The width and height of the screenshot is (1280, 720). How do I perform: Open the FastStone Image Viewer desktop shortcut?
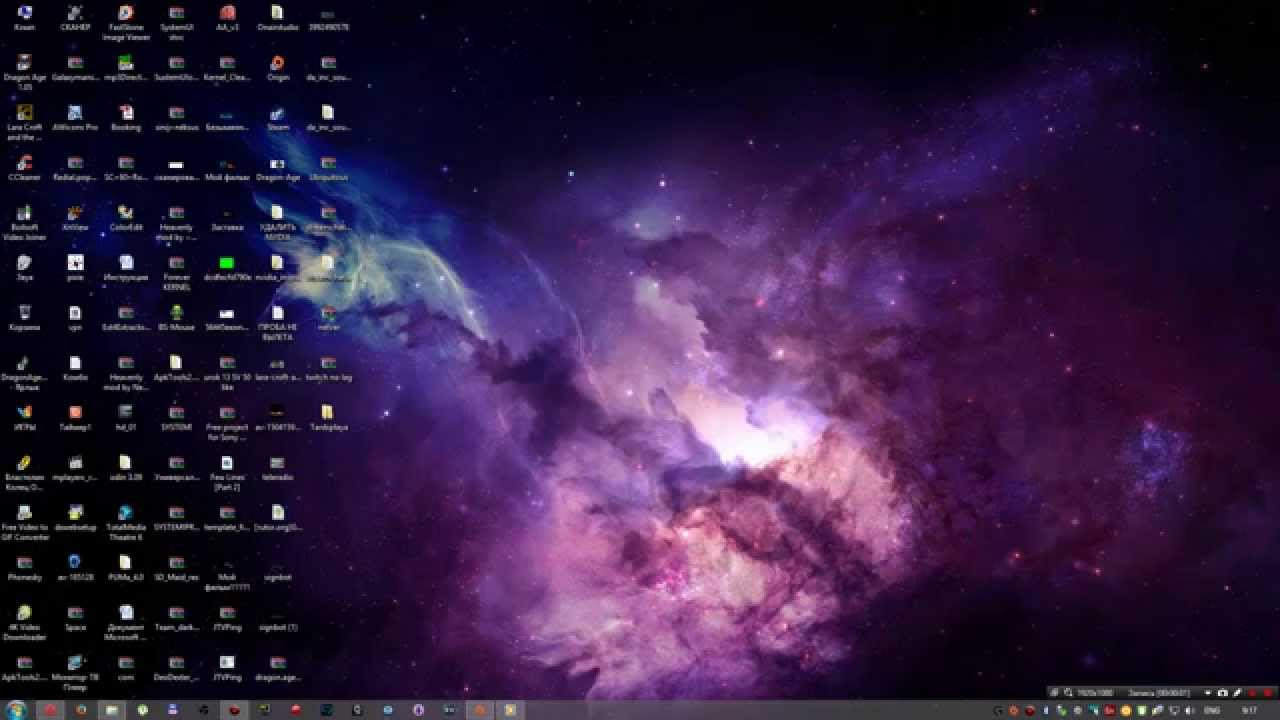click(x=126, y=22)
